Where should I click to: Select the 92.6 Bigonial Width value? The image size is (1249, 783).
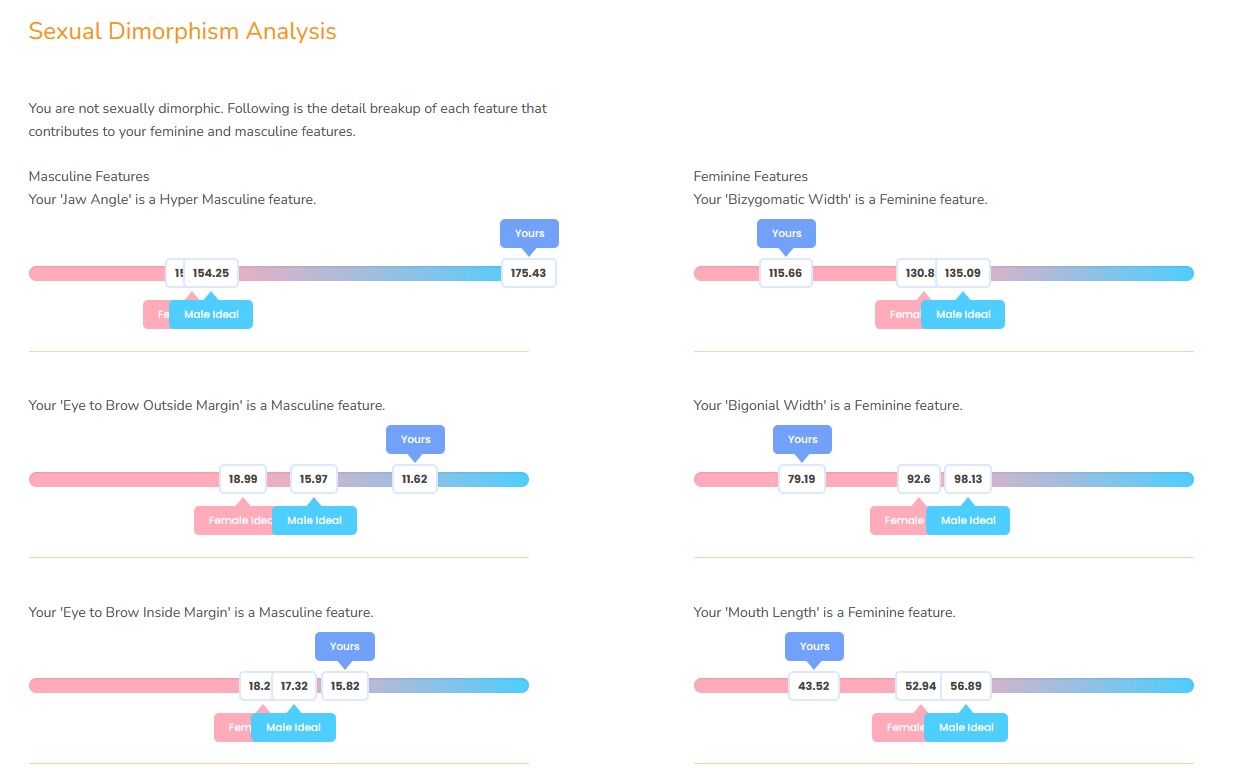919,479
